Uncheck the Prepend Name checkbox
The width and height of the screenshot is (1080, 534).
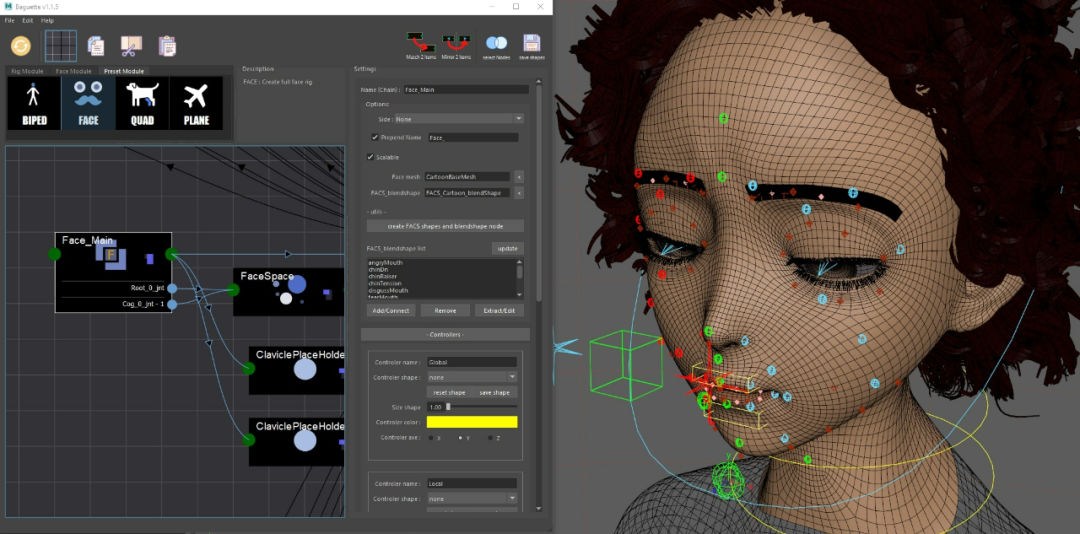pyautogui.click(x=375, y=137)
